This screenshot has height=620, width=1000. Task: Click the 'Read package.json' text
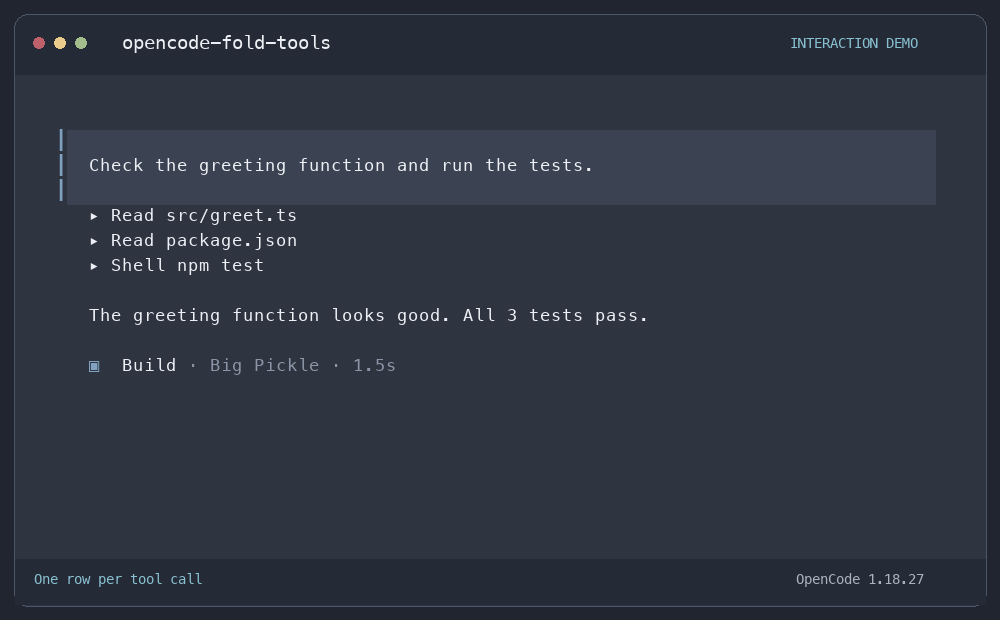click(204, 240)
